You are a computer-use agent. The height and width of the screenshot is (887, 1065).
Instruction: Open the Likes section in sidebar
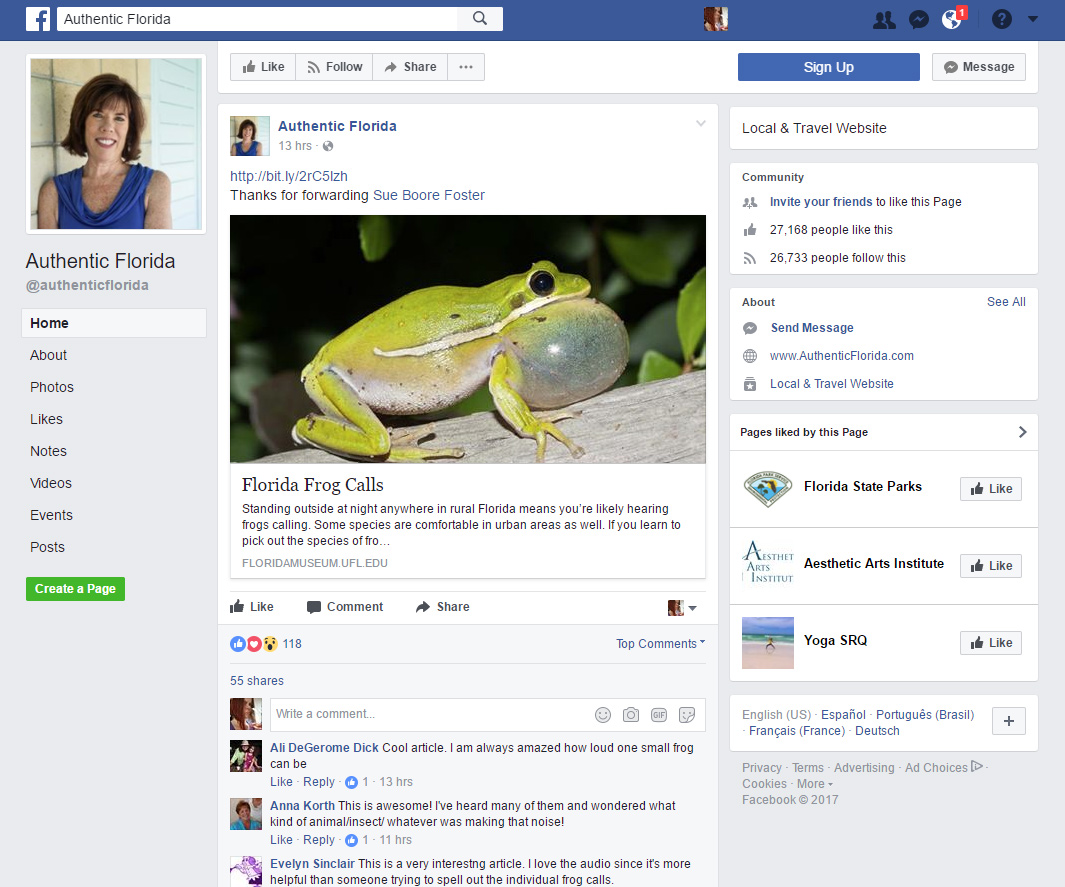pyautogui.click(x=46, y=419)
